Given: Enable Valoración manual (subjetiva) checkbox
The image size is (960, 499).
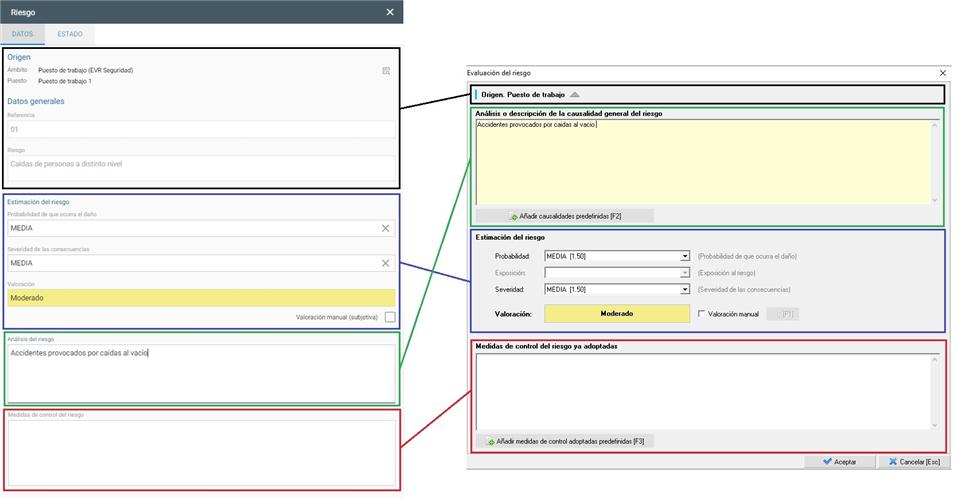Looking at the screenshot, I should tap(389, 317).
